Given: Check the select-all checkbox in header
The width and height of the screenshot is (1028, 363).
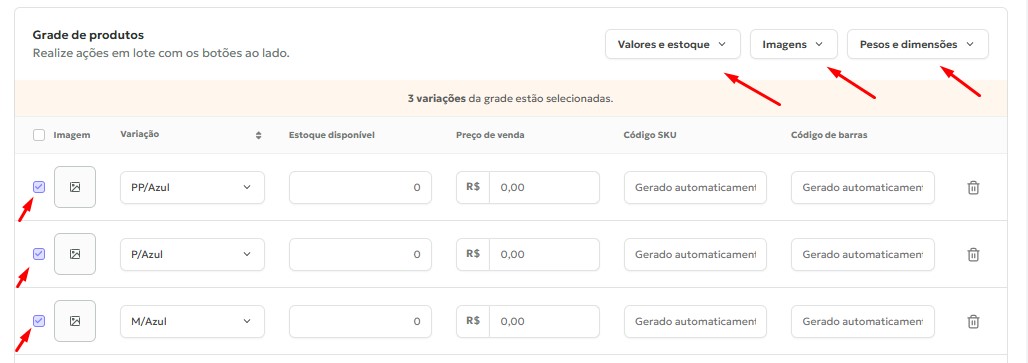Looking at the screenshot, I should point(39,135).
